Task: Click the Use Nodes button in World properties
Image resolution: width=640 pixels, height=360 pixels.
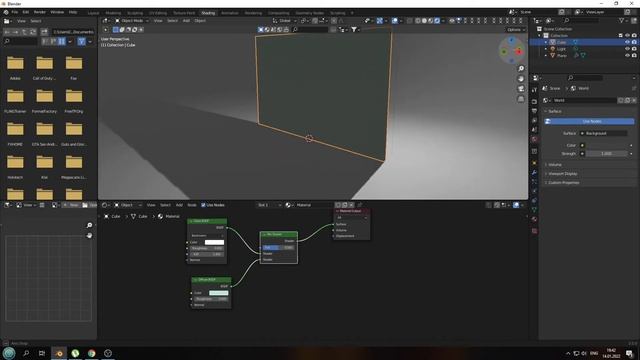Action: tap(589, 121)
